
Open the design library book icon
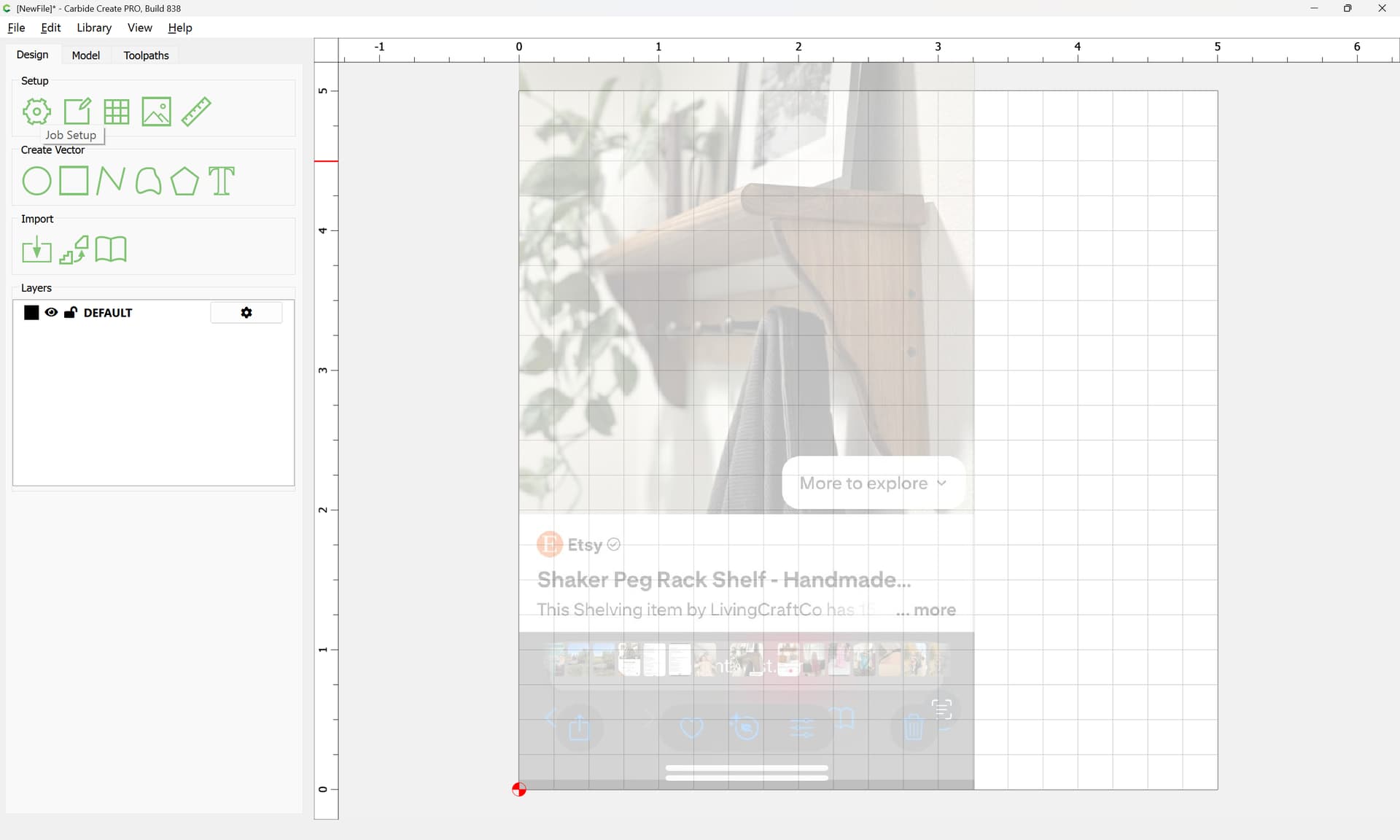(111, 250)
